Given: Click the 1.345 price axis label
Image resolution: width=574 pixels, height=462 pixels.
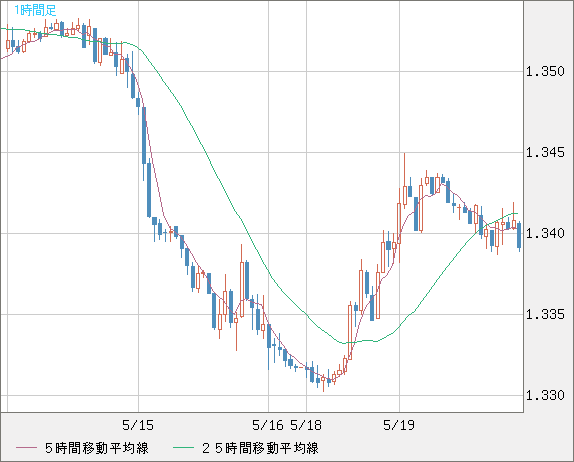Looking at the screenshot, I should pyautogui.click(x=545, y=152).
